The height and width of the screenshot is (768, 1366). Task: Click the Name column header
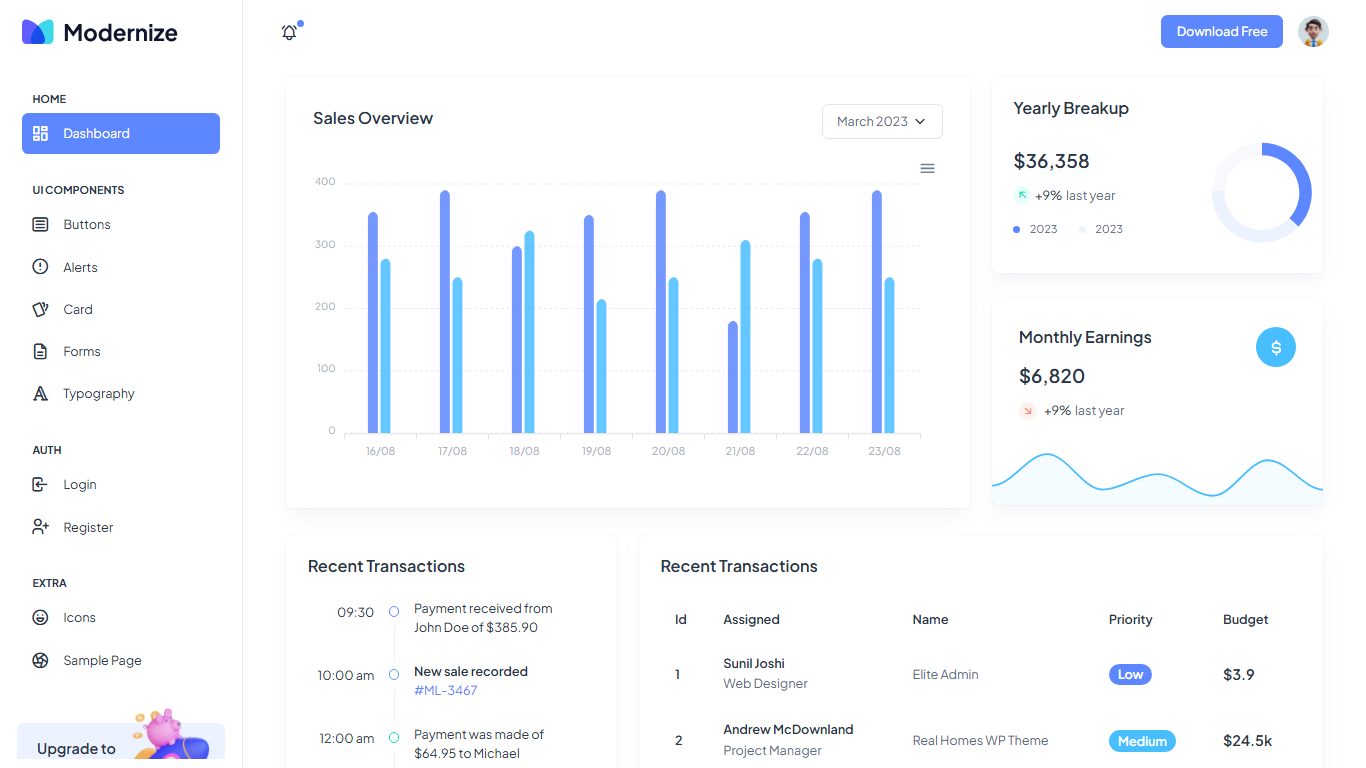pyautogui.click(x=930, y=619)
